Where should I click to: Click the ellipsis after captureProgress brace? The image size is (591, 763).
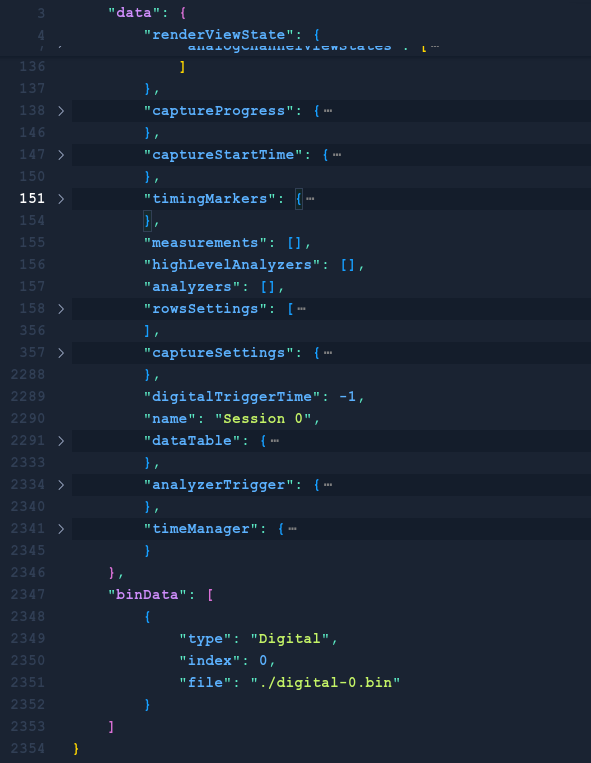coord(328,111)
